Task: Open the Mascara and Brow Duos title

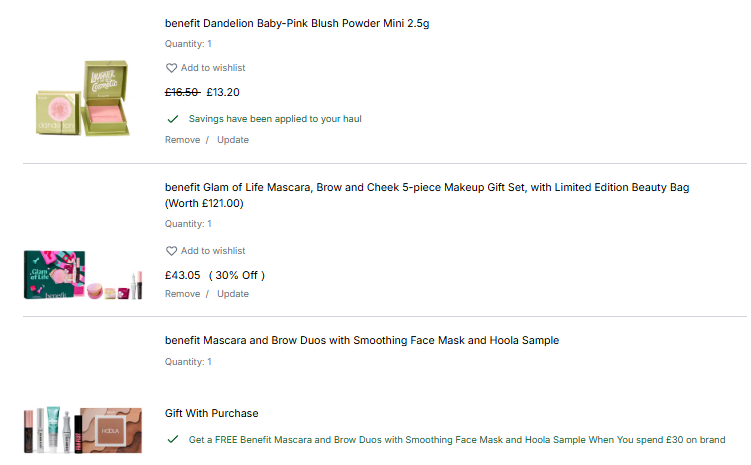Action: pos(362,341)
